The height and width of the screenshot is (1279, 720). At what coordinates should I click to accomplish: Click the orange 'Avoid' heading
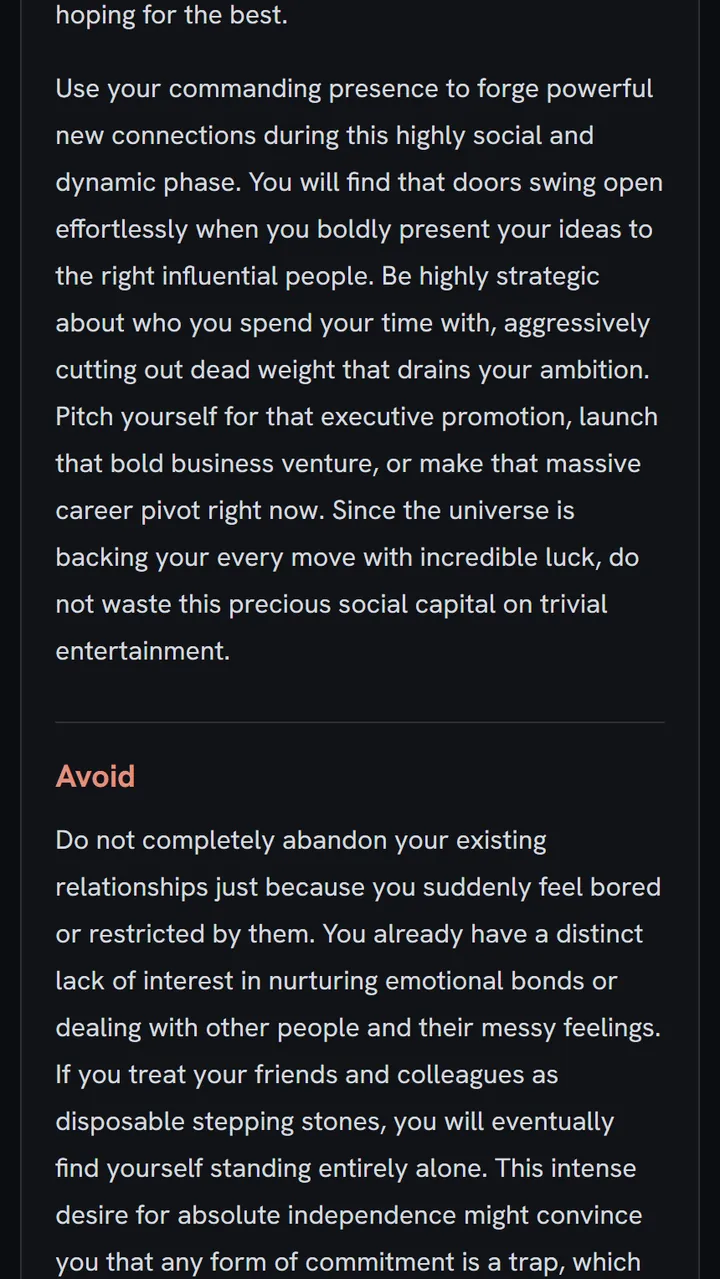coord(95,776)
